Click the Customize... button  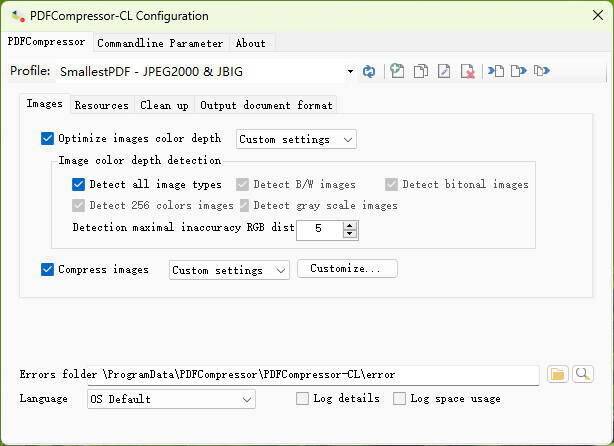coord(347,269)
